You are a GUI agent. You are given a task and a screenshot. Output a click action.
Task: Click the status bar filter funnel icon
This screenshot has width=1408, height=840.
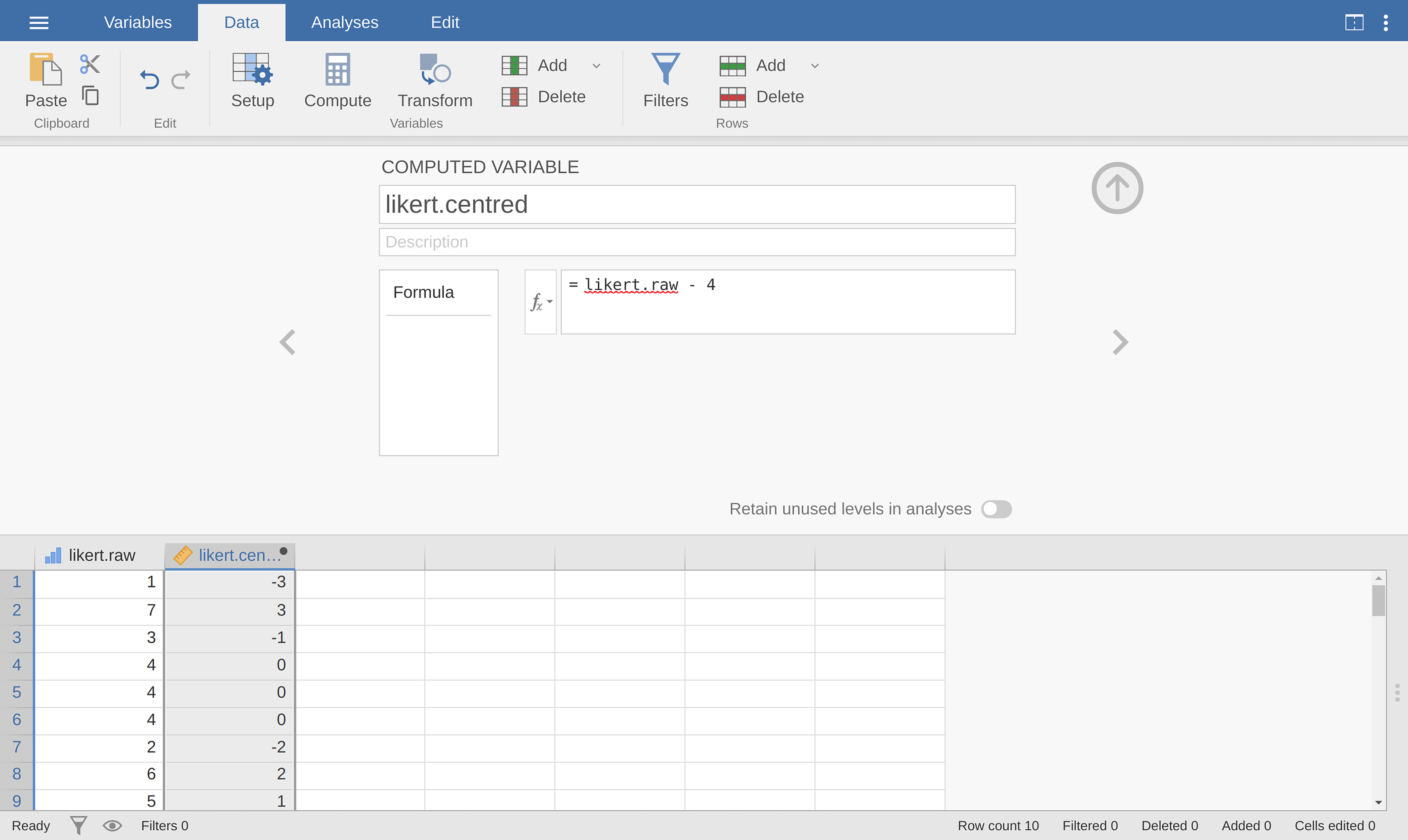pos(79,825)
